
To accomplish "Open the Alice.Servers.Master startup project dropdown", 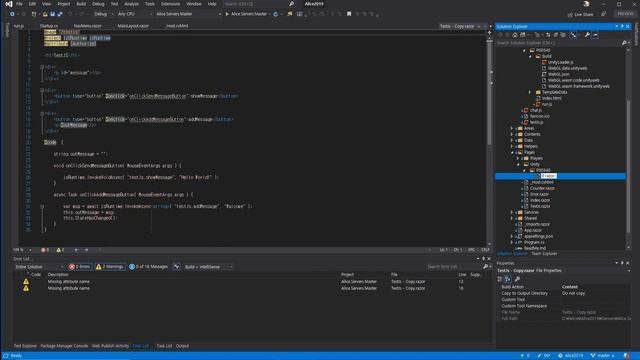I will point(188,14).
